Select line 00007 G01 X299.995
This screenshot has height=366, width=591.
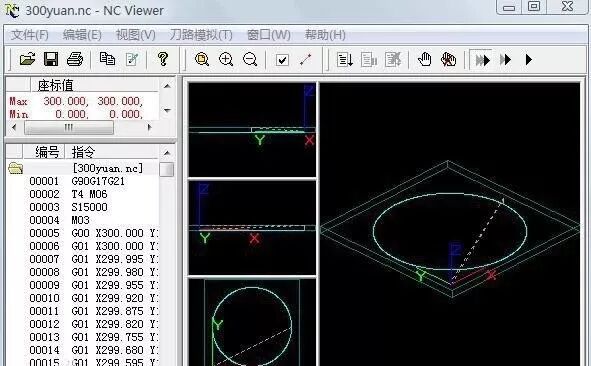click(82, 259)
